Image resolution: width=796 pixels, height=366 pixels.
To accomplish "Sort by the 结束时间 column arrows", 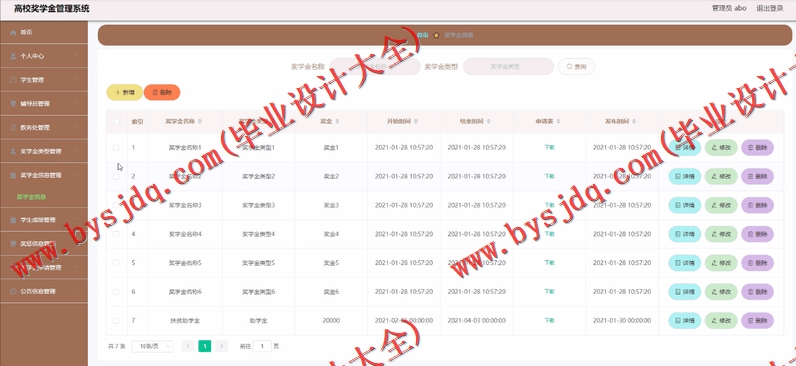I will pos(488,121).
